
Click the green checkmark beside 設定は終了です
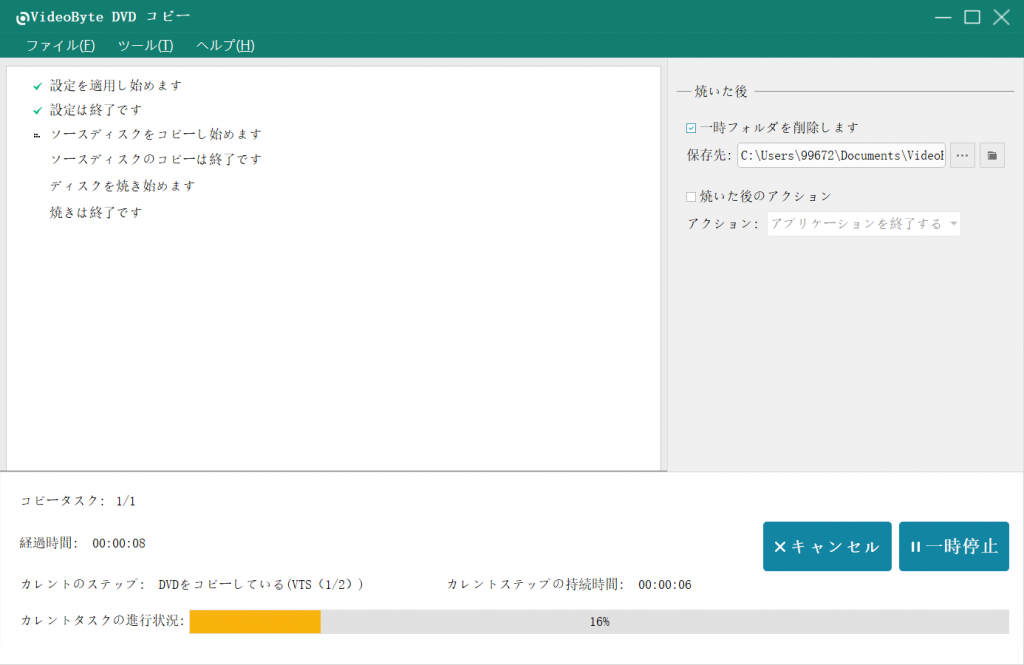(x=38, y=110)
